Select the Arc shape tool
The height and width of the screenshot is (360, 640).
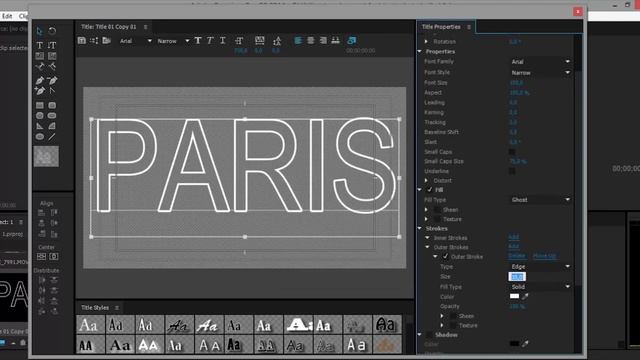pyautogui.click(x=52, y=126)
